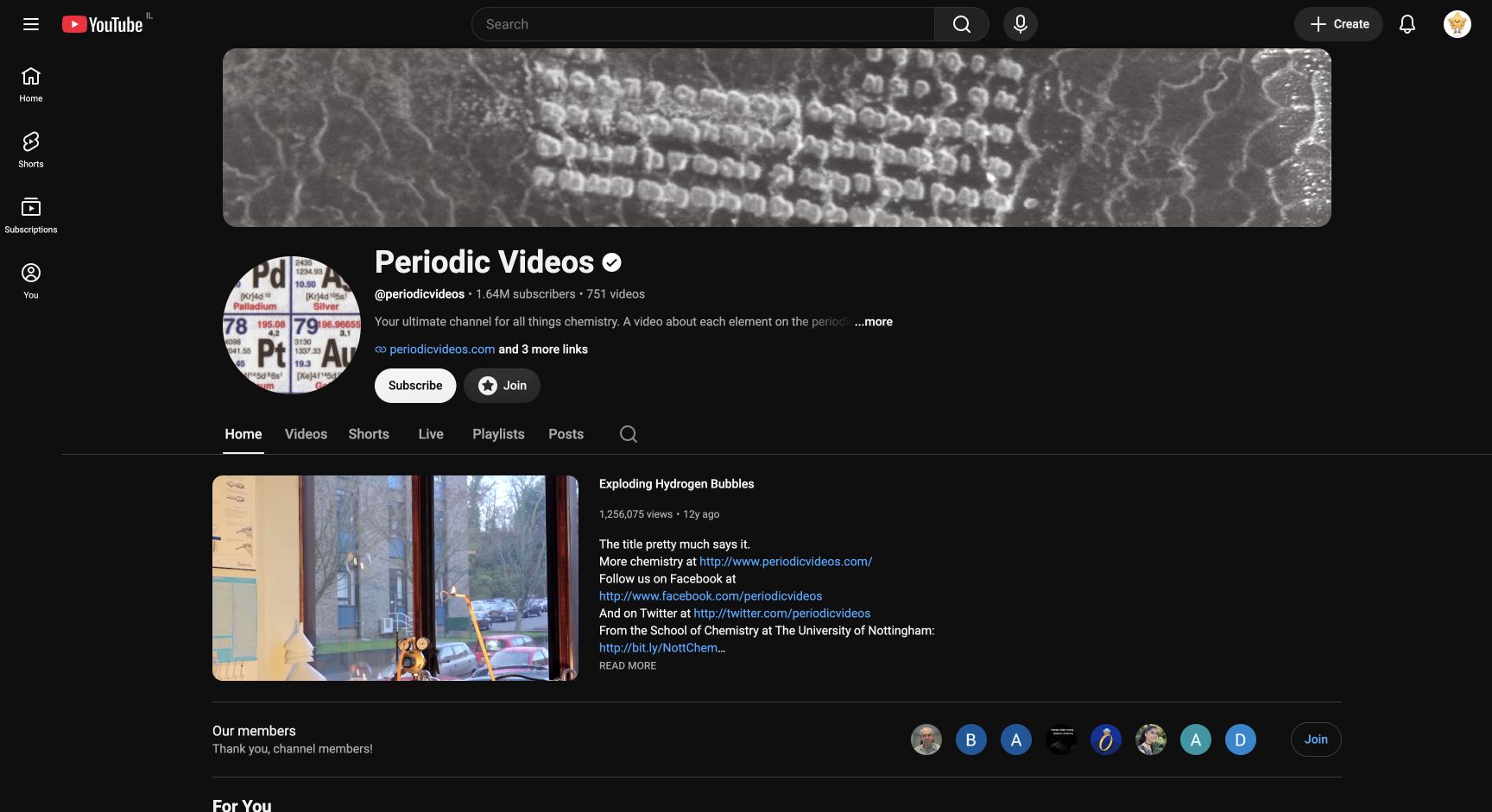Open Subscriptions in sidebar

point(31,216)
